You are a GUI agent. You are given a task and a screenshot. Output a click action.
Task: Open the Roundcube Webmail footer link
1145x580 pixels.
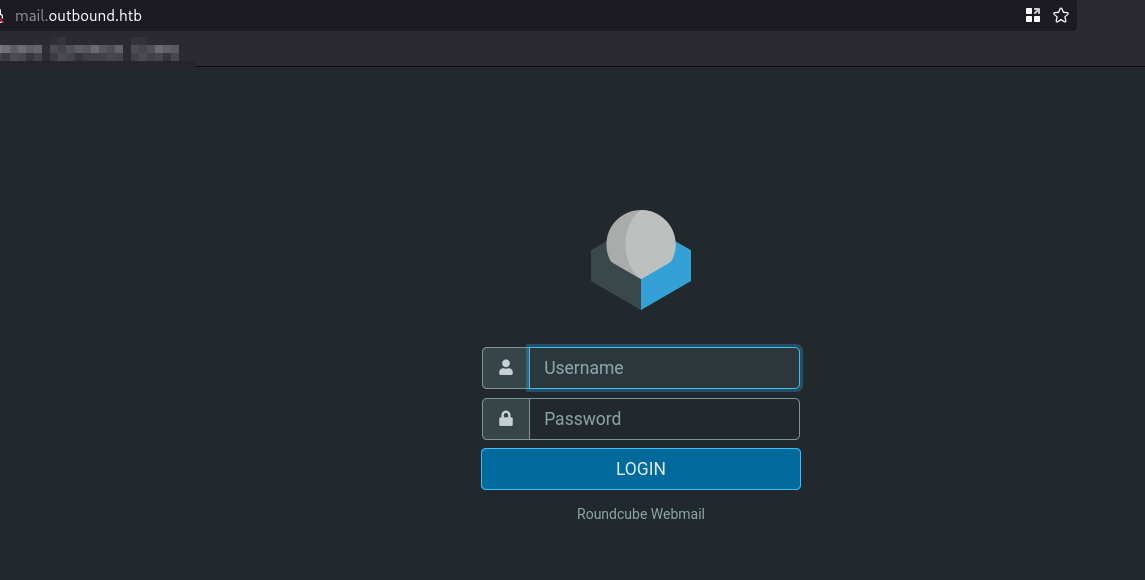[x=641, y=514]
